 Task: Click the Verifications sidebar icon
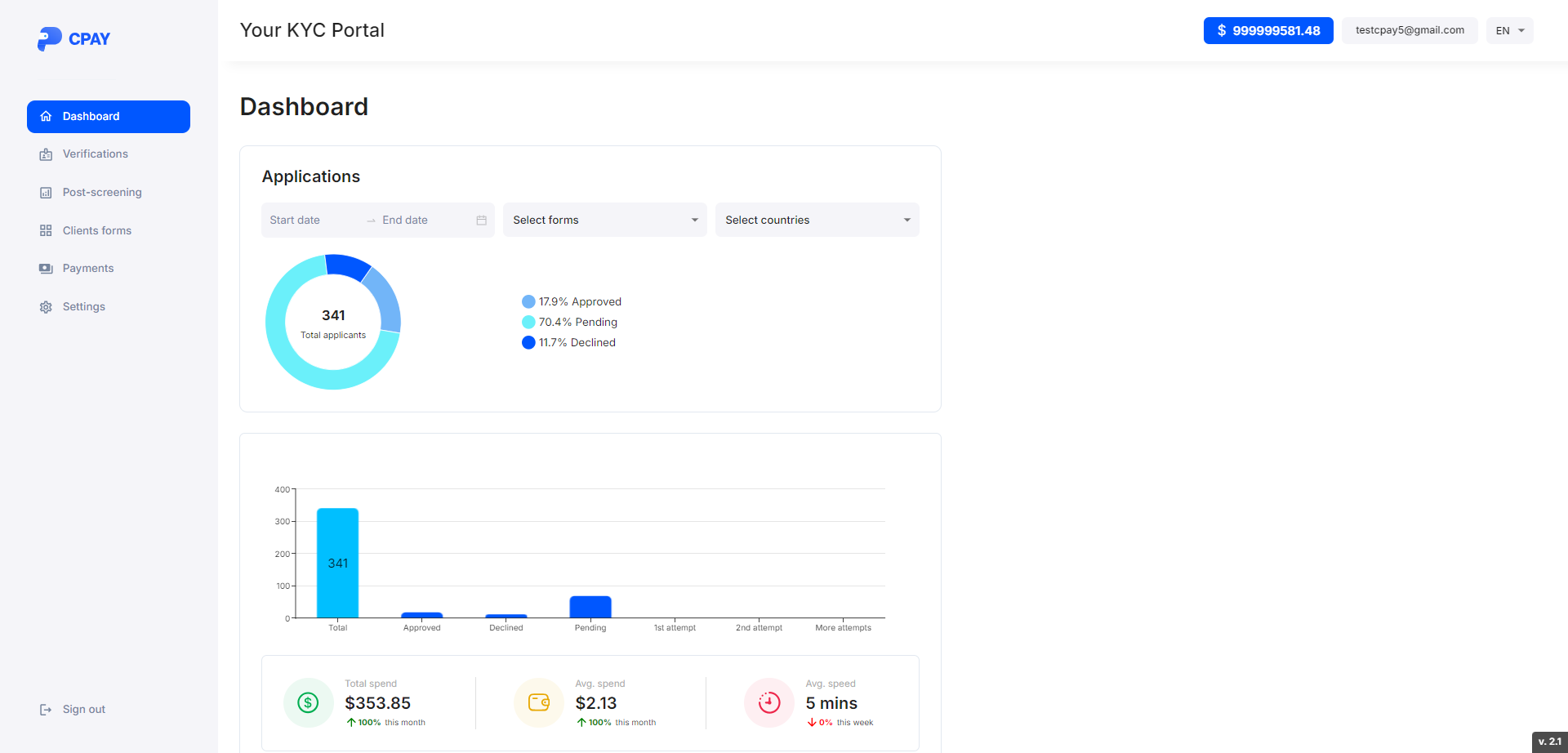[x=46, y=154]
